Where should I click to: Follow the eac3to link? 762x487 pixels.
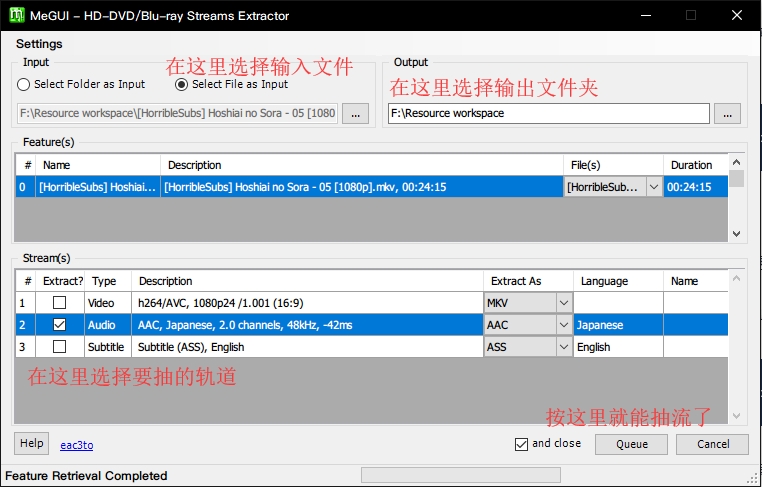click(x=76, y=445)
